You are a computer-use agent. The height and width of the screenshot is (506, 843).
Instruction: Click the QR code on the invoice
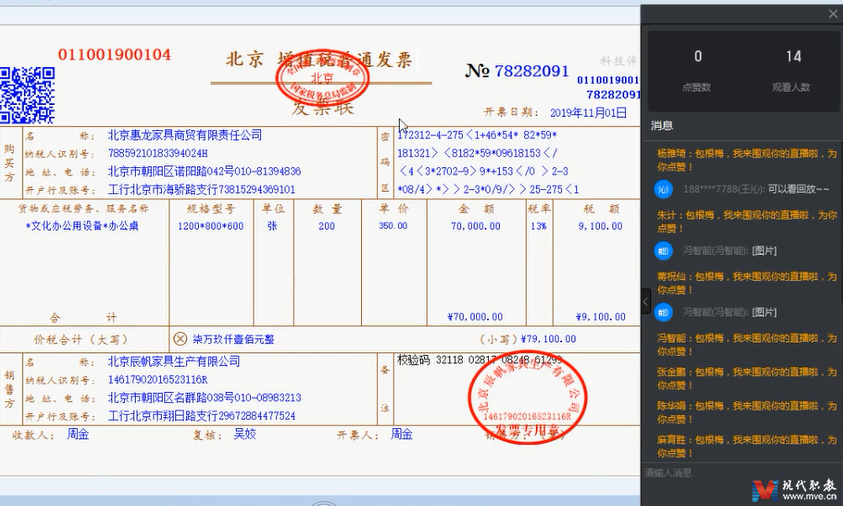click(27, 95)
